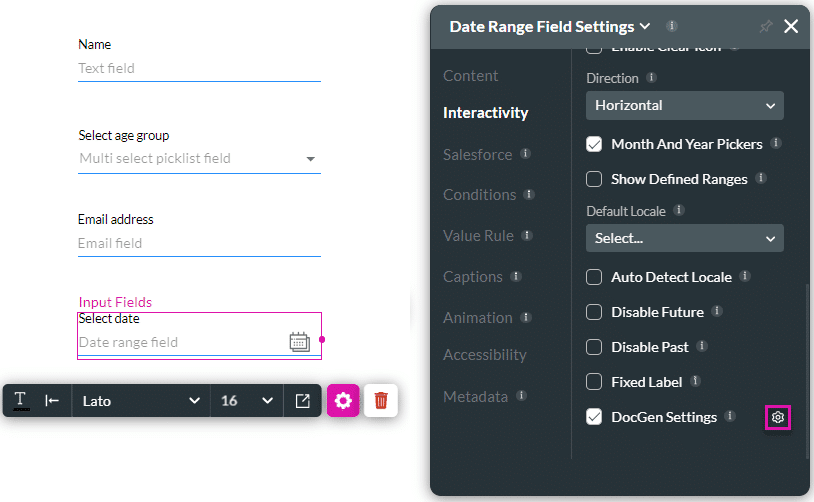
Task: Close the Date Range Field Settings panel
Action: (791, 27)
